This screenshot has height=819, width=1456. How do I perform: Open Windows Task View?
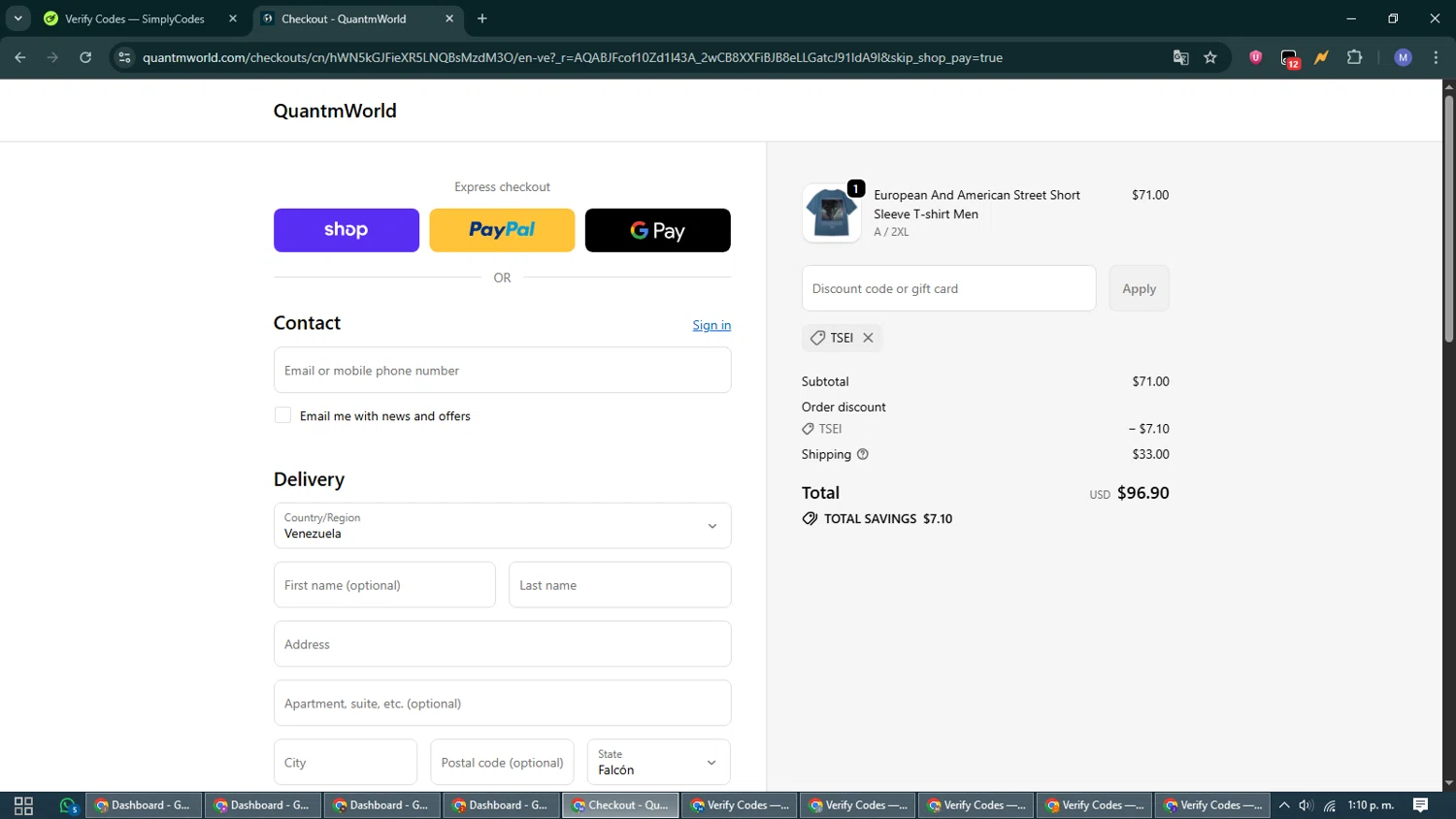pyautogui.click(x=23, y=805)
